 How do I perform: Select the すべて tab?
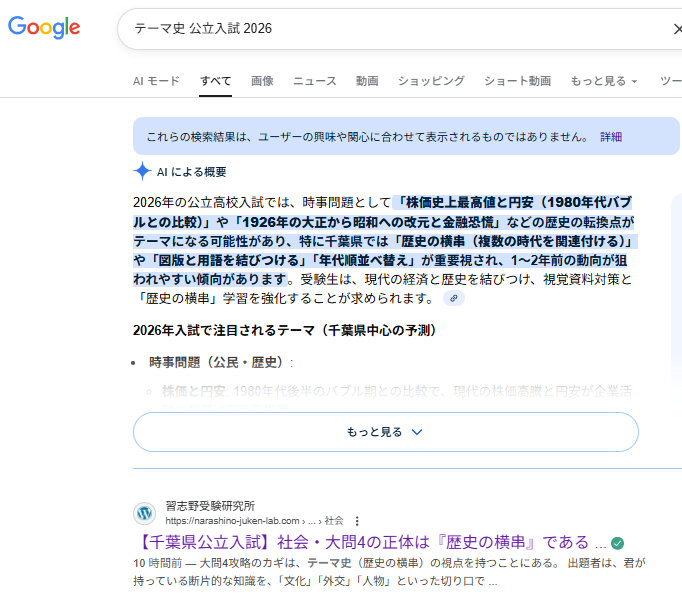(x=215, y=81)
